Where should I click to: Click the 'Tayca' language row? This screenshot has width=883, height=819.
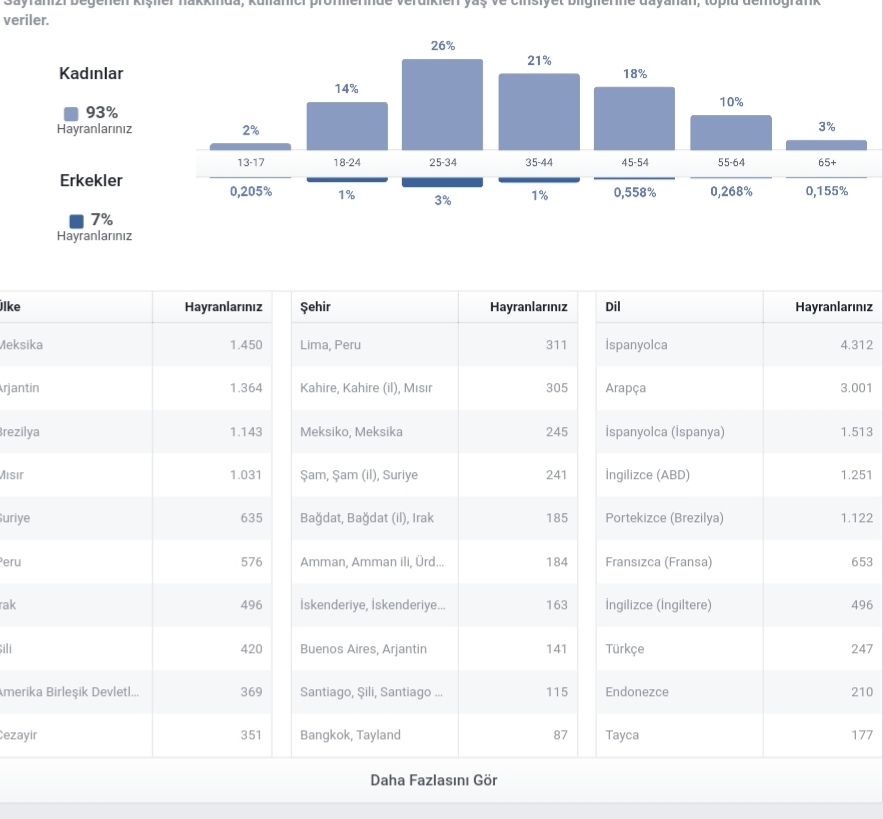coord(739,735)
